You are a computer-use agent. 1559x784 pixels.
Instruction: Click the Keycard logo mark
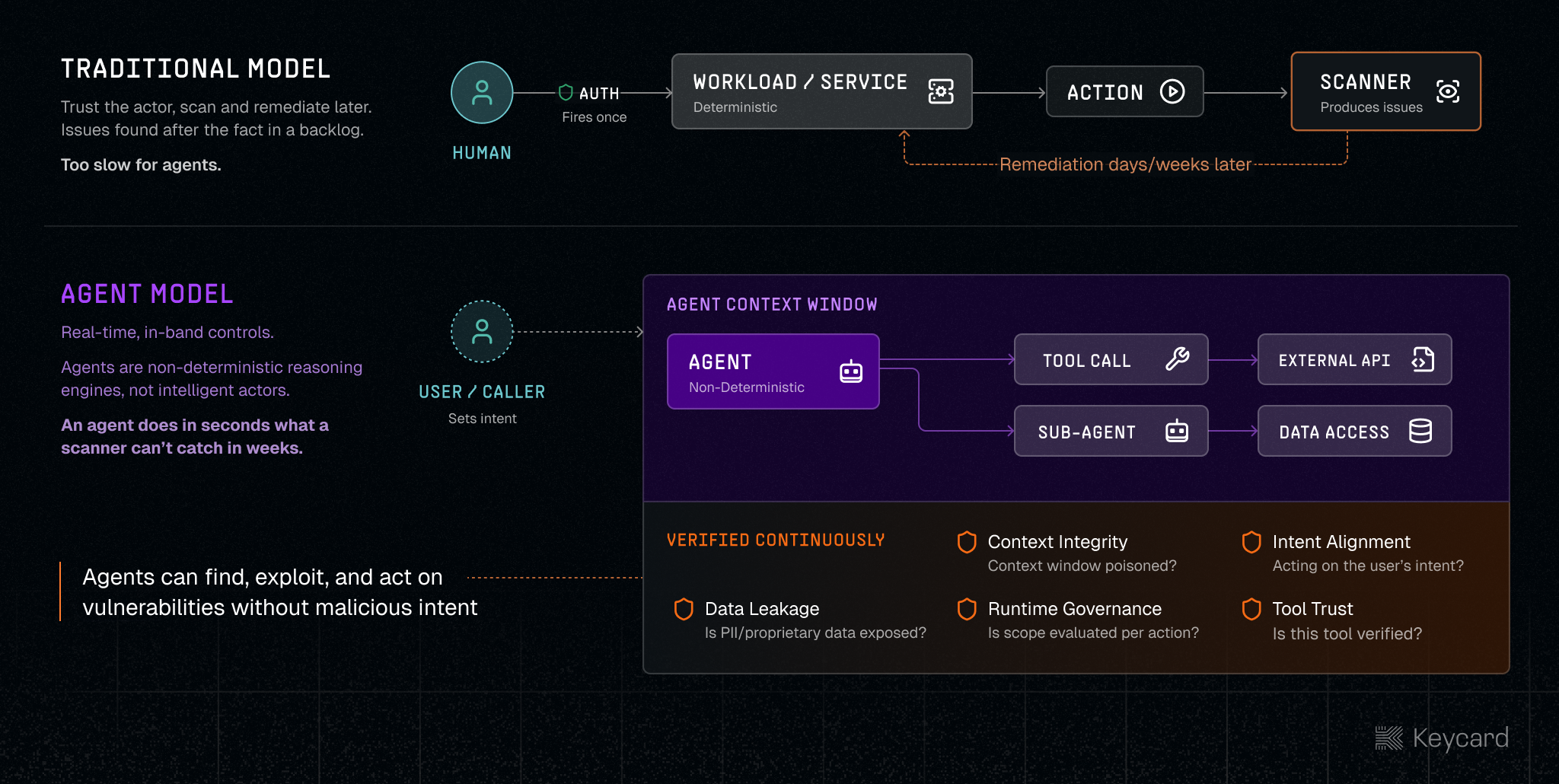(1388, 738)
